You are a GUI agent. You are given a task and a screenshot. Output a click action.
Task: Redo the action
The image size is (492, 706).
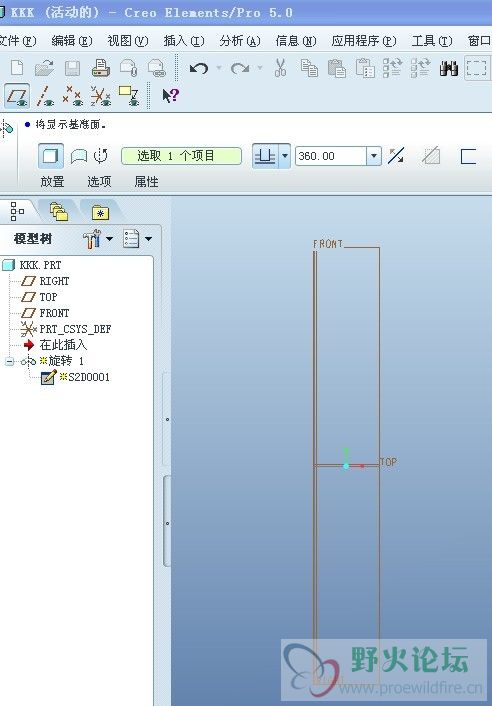tap(240, 68)
